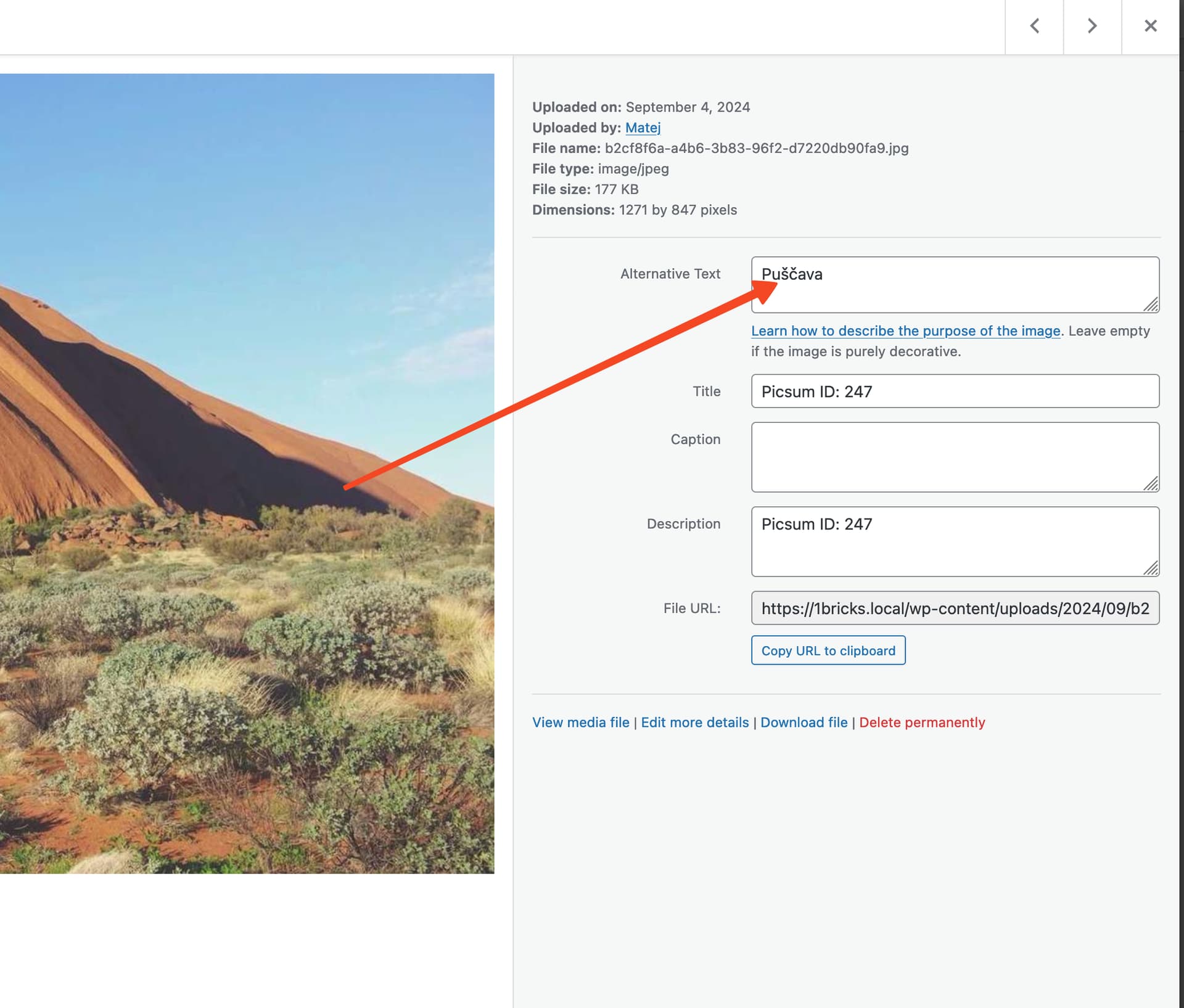Select file name b2cf8f6a-a4b6-3b83-96f2-d7220db90fa9.jpg text
The width and height of the screenshot is (1184, 1008).
[757, 149]
